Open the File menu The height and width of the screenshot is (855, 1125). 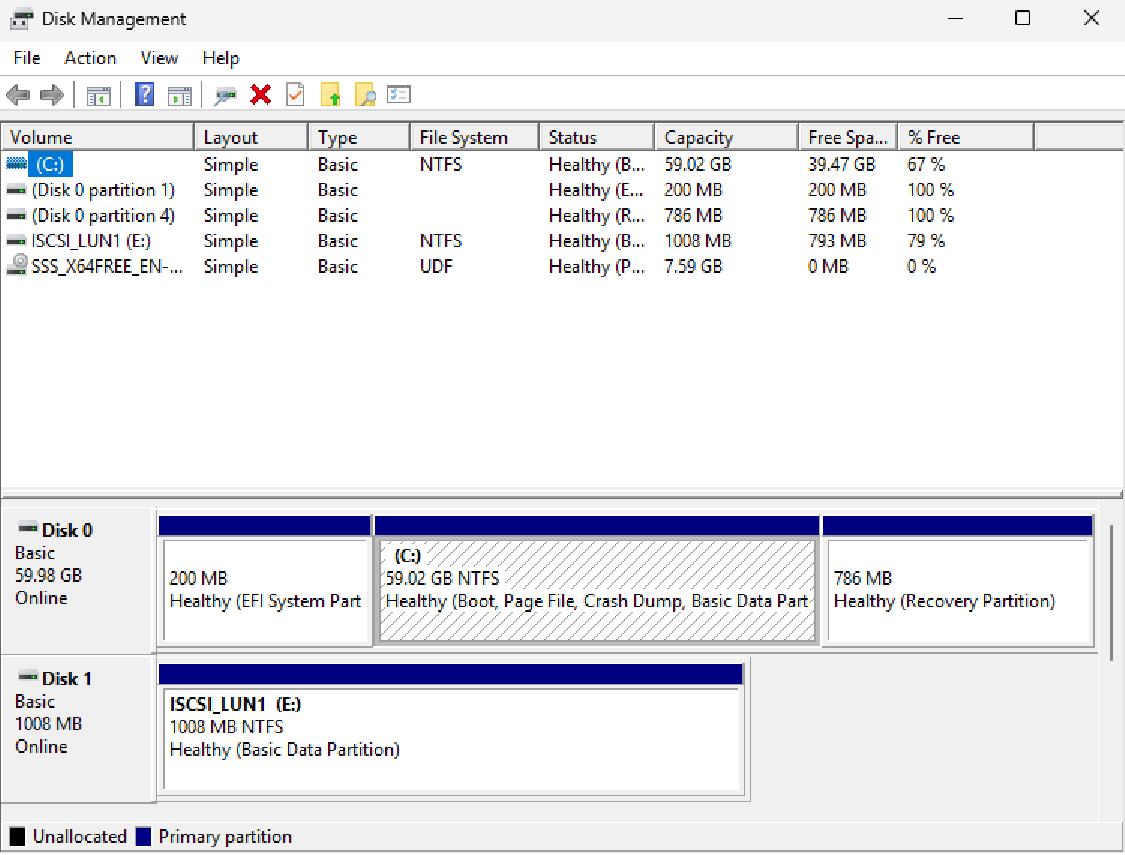click(x=27, y=58)
